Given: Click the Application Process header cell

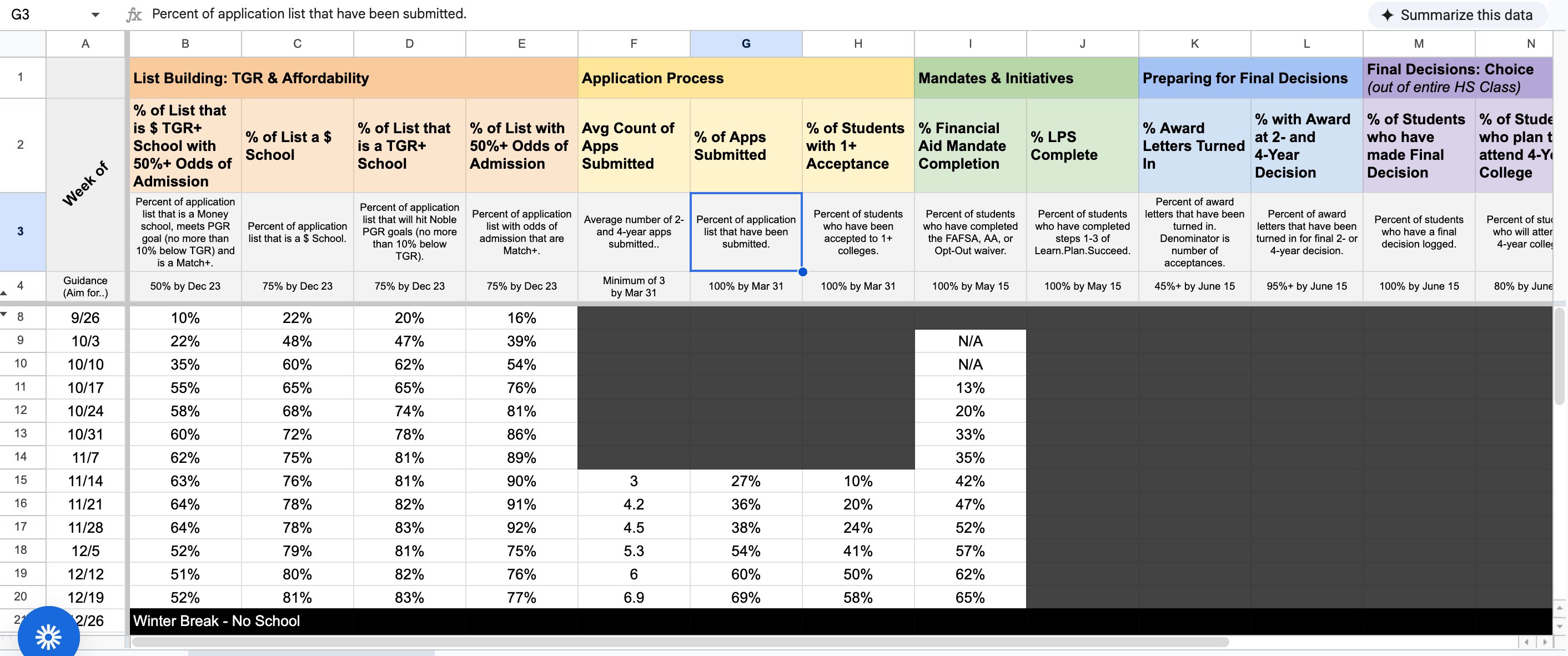Looking at the screenshot, I should click(746, 78).
